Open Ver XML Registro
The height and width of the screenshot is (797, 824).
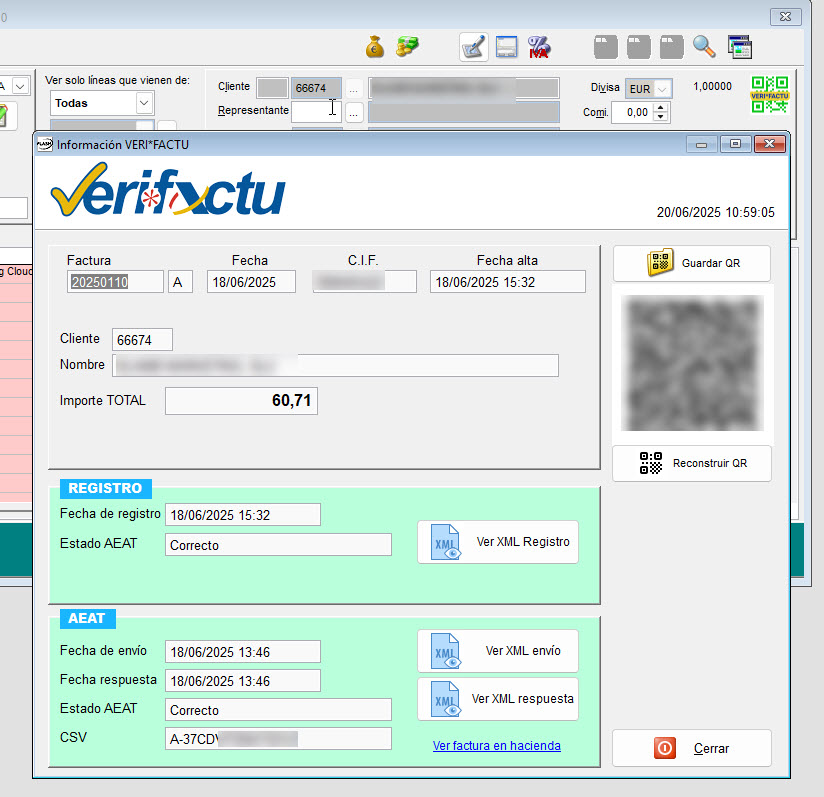point(498,542)
